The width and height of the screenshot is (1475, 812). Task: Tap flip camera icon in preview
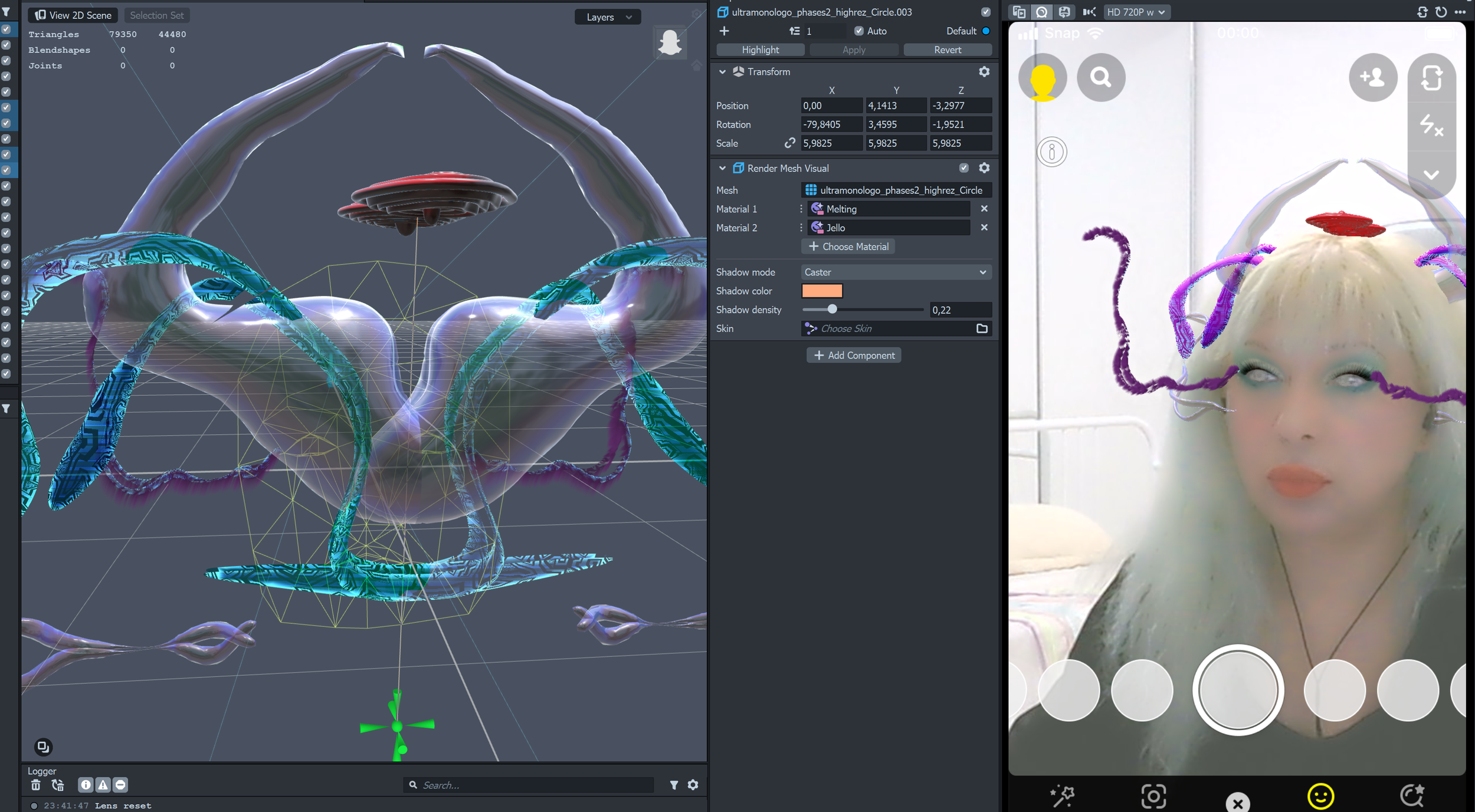[x=1431, y=78]
